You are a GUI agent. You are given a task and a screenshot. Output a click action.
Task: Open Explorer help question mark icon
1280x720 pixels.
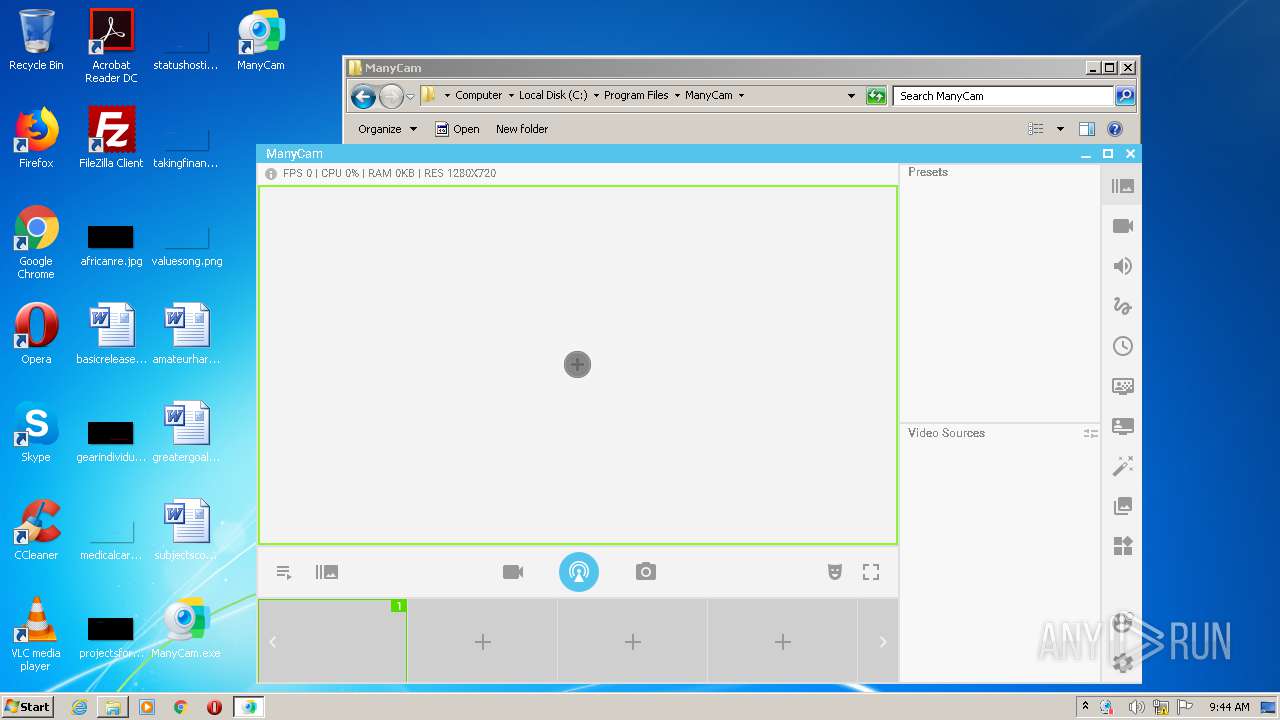[1115, 129]
